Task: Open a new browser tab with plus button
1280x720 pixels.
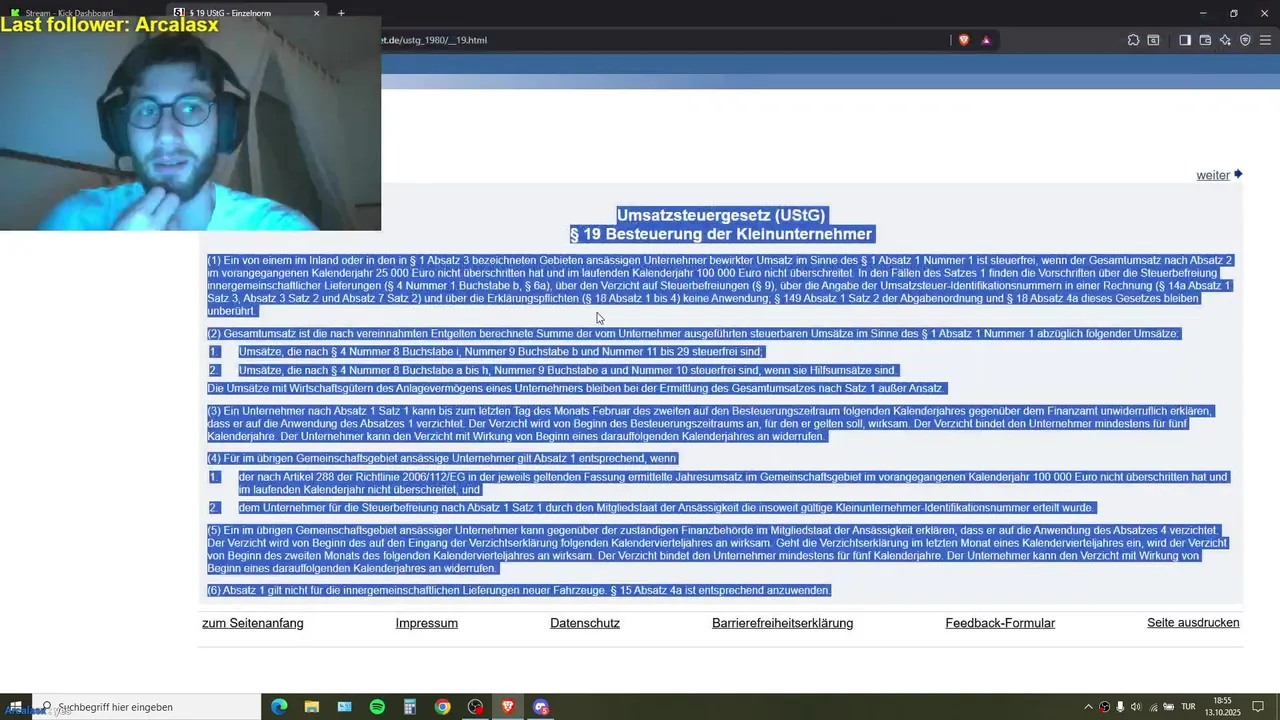Action: coord(341,13)
